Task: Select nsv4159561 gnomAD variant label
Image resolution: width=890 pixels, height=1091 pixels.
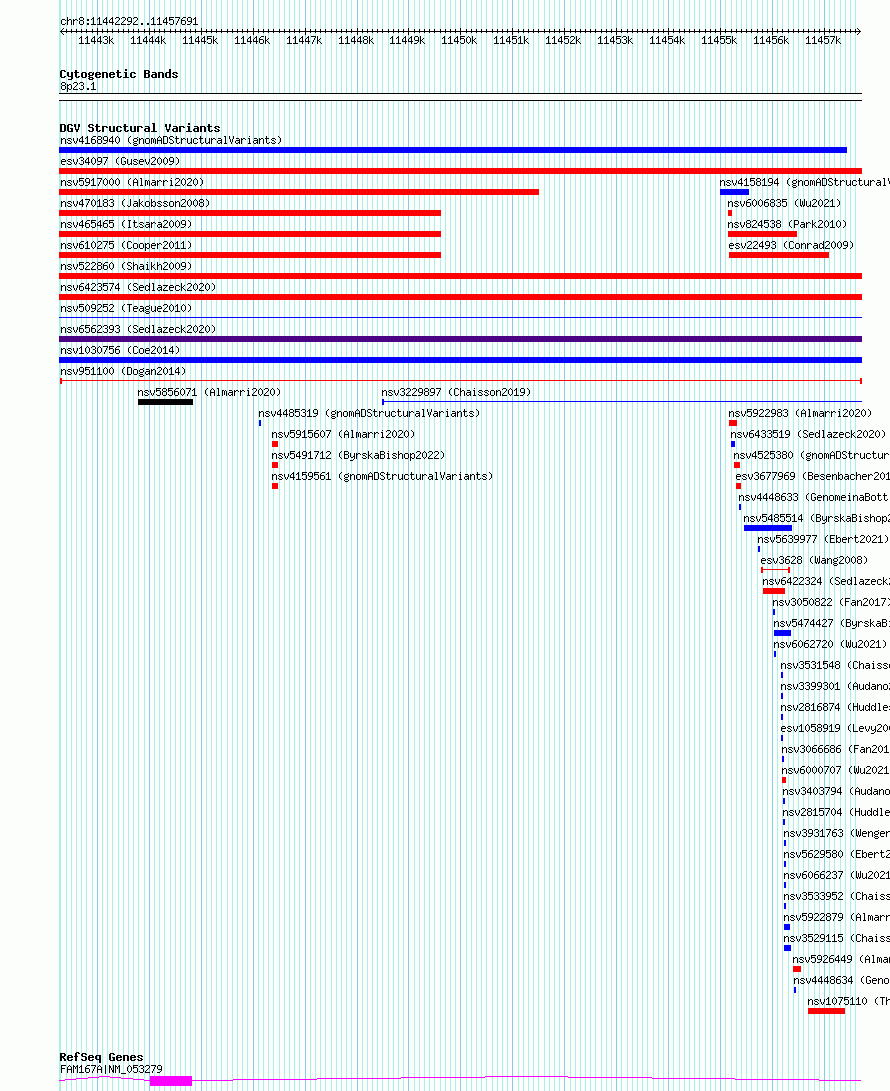Action: tap(382, 476)
